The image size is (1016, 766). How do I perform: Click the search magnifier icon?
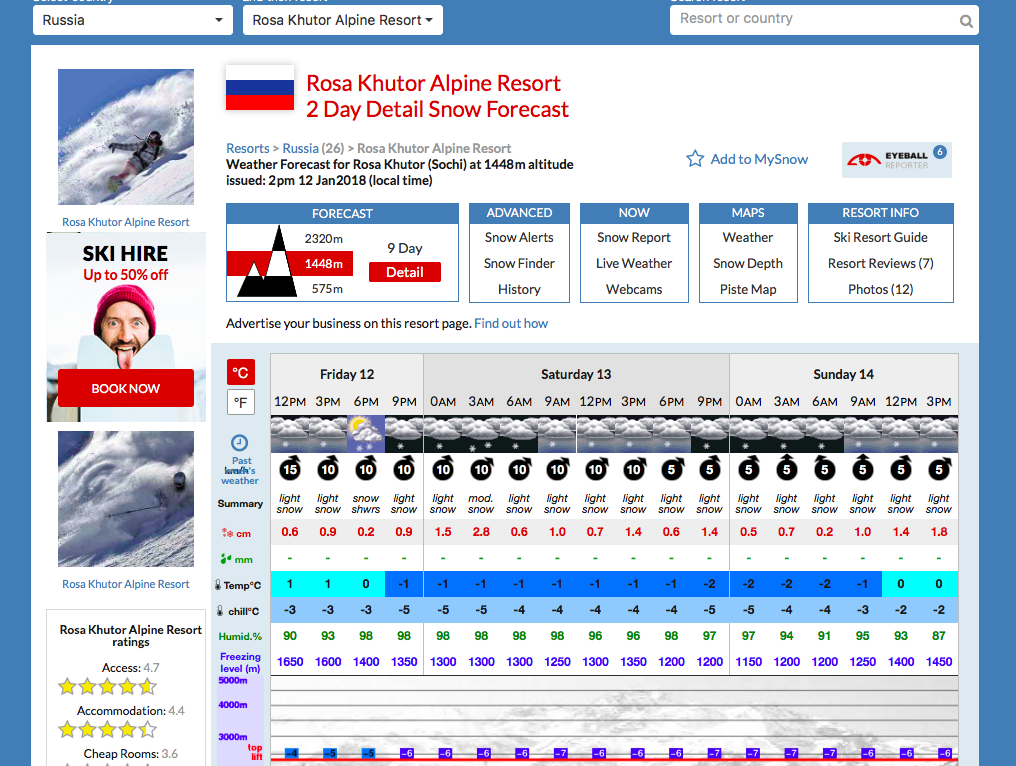point(966,20)
